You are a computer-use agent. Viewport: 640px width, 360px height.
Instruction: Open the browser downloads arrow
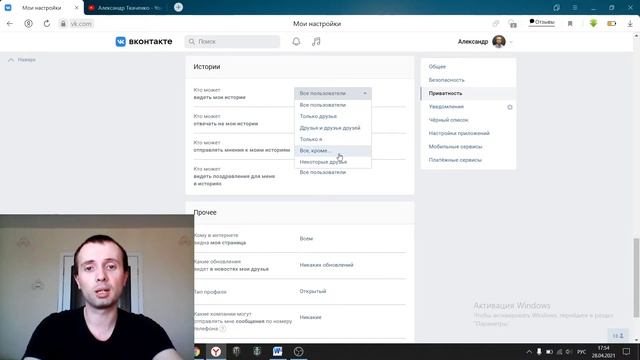click(630, 24)
